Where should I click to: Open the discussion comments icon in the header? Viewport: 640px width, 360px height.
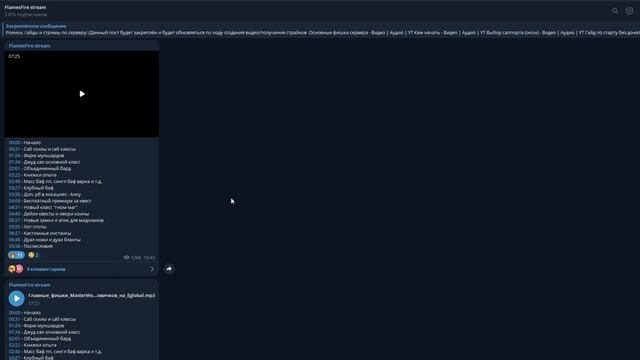629,11
